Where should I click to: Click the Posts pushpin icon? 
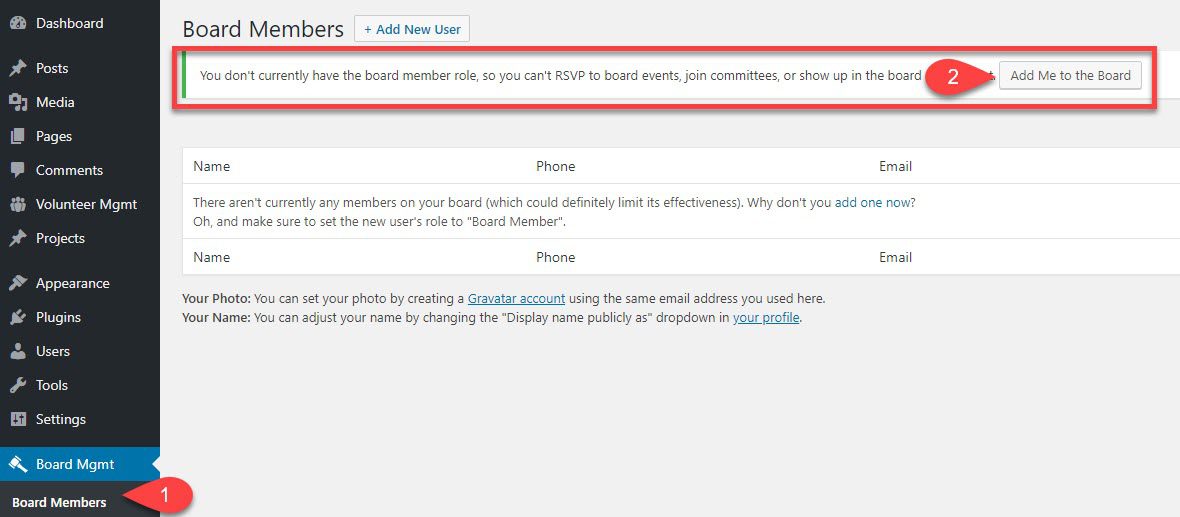point(17,68)
